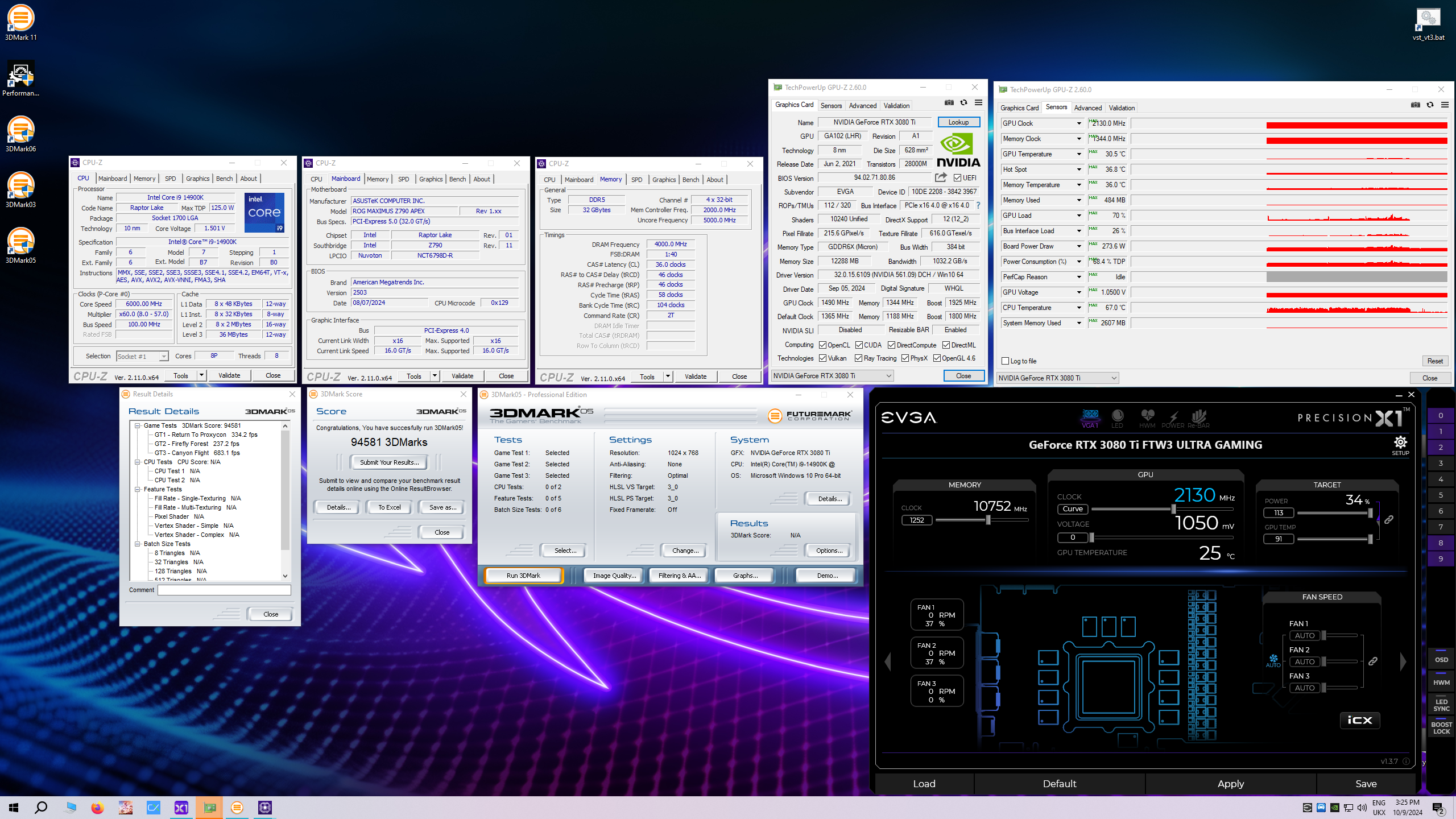Select the VGA 1 icon in Precision X1
Viewport: 1456px width, 819px height.
coord(1090,418)
